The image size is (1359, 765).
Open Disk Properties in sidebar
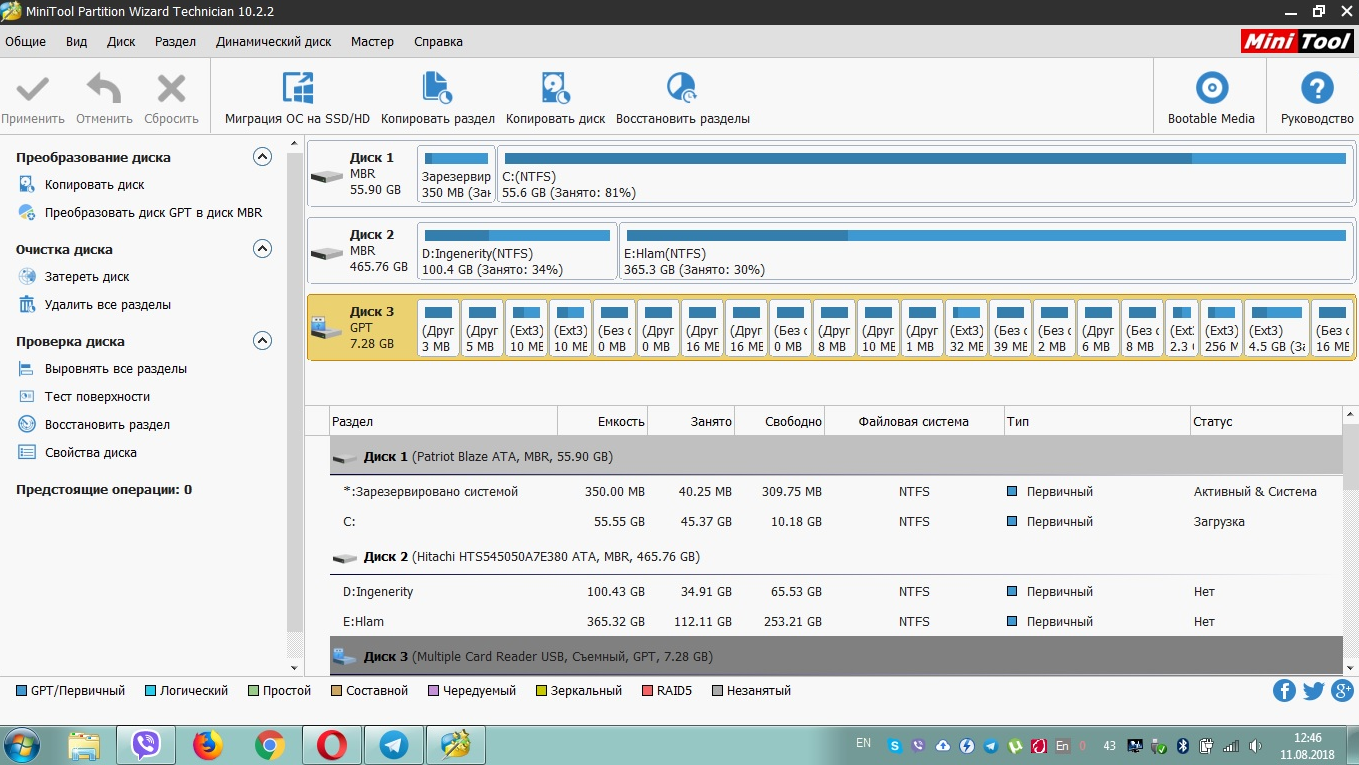click(x=91, y=453)
